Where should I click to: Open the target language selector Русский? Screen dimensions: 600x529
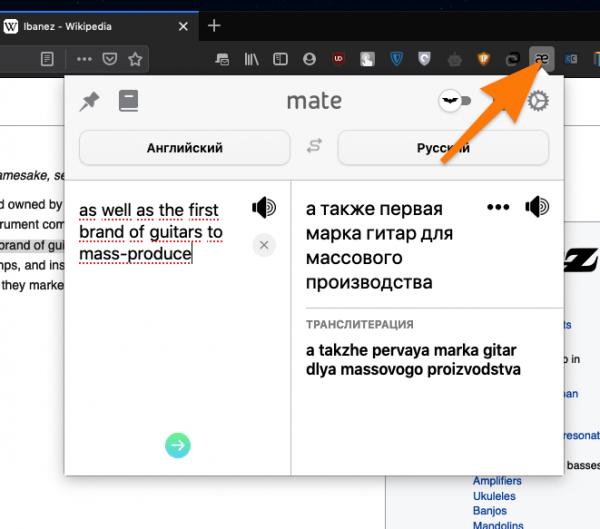(x=443, y=148)
